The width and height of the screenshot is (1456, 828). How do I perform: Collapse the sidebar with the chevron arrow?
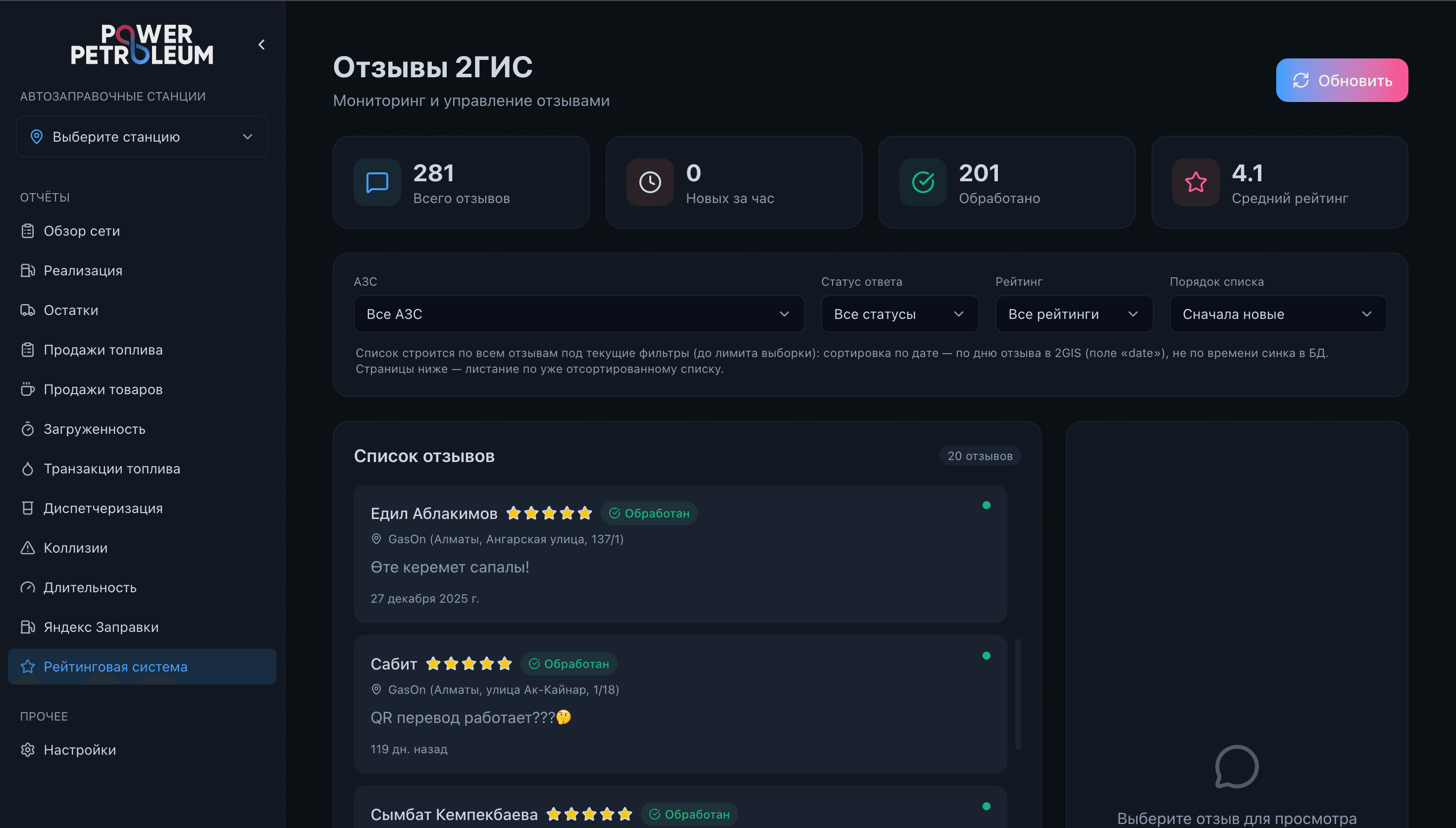(261, 45)
